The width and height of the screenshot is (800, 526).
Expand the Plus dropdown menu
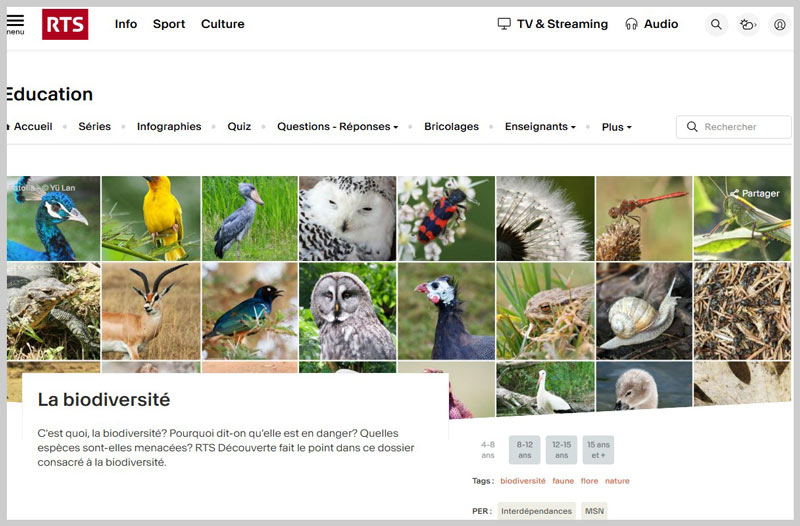tap(616, 127)
